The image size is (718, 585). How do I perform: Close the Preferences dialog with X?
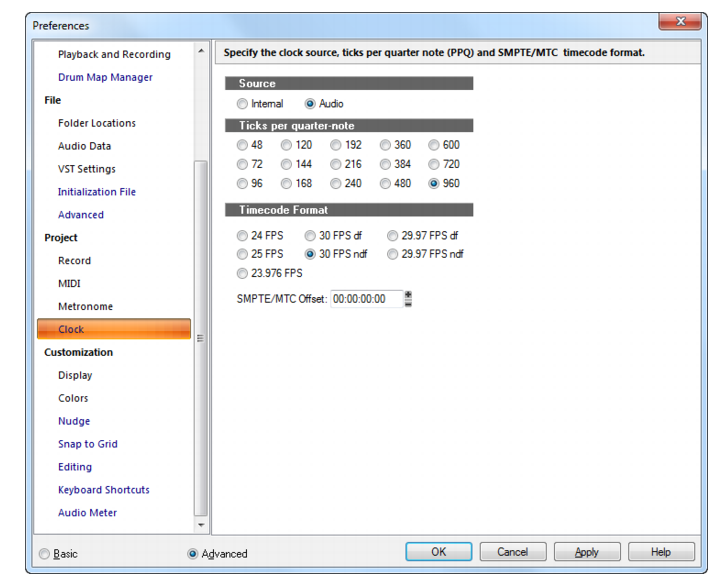point(680,22)
